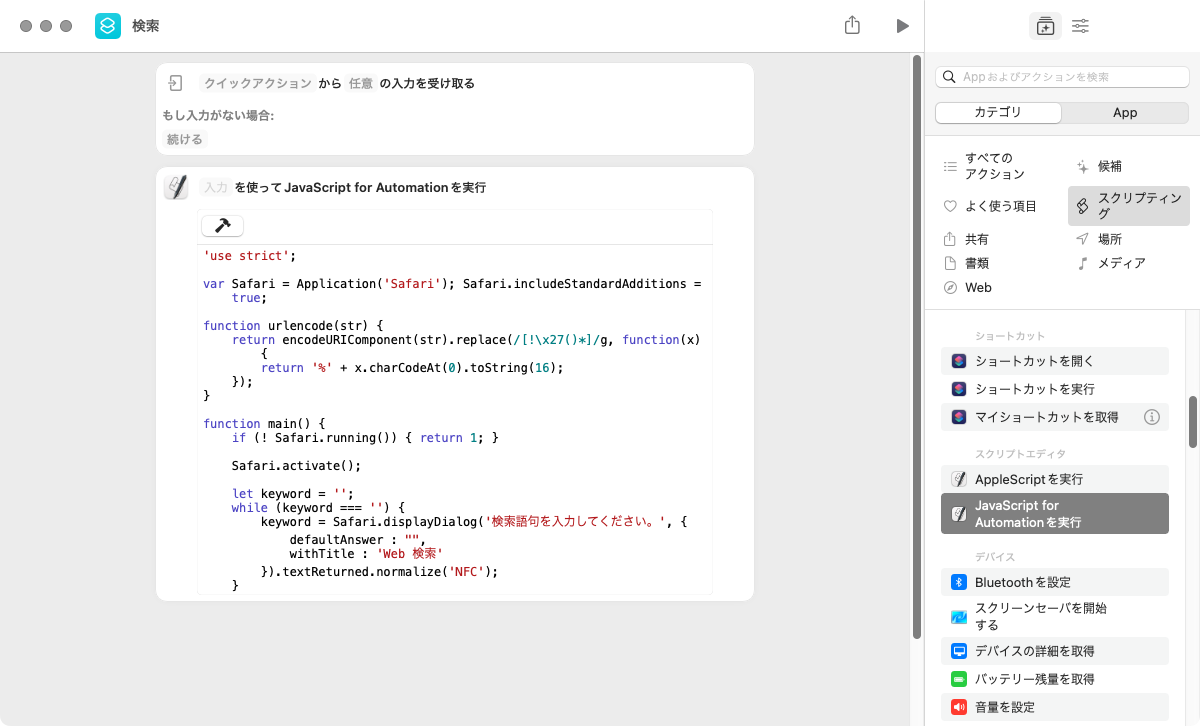
Task: Click the Shortcuts app icon beside title
Action: [x=108, y=26]
